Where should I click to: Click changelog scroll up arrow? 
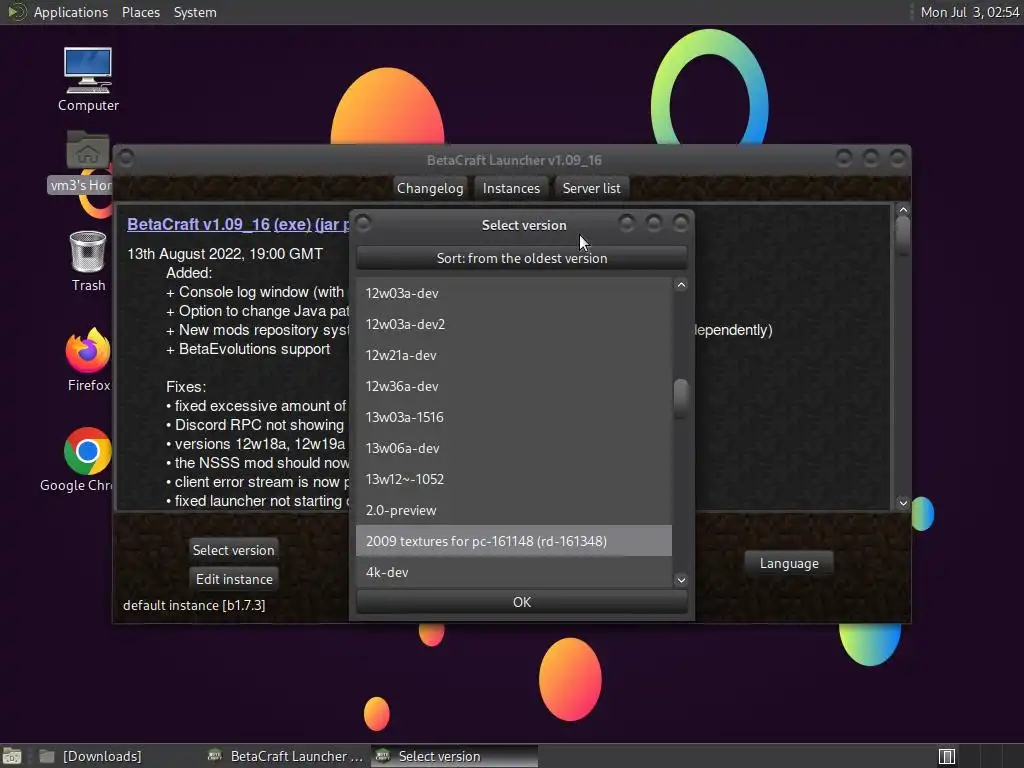pos(903,210)
